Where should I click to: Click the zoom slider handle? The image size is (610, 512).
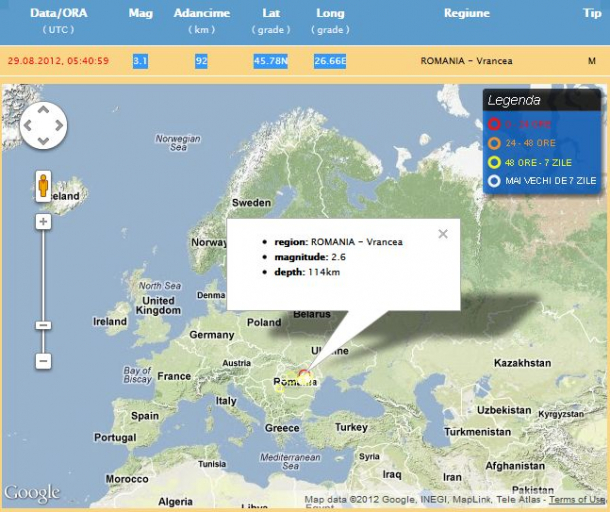43,325
